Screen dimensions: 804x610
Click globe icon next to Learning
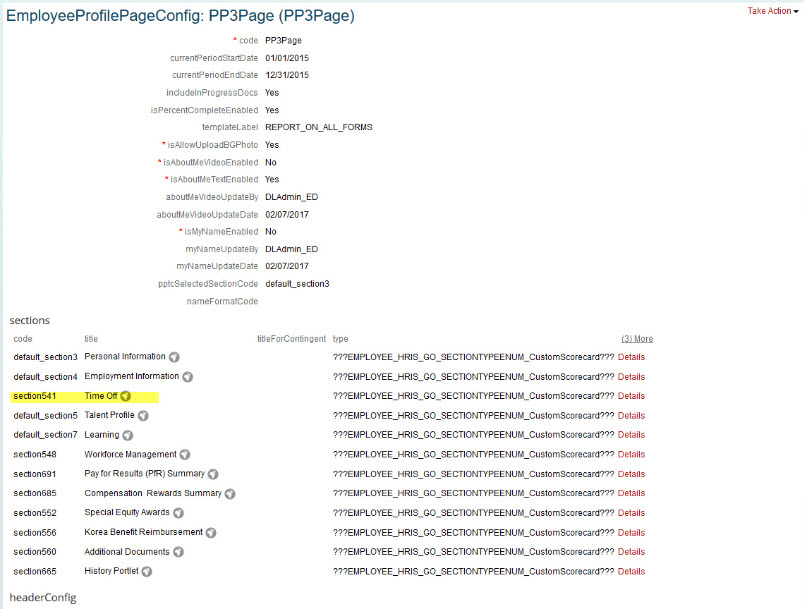(x=128, y=435)
